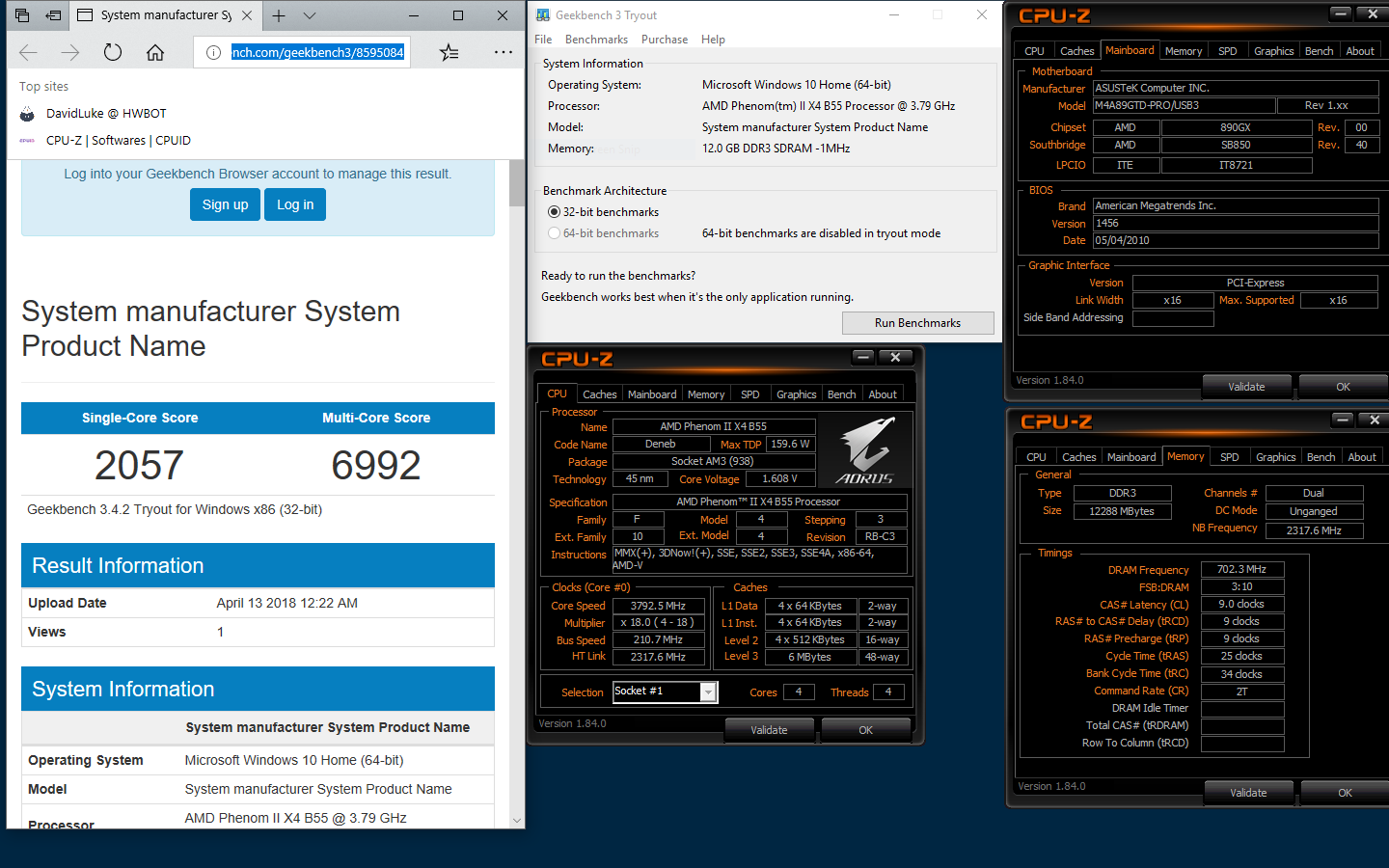The height and width of the screenshot is (868, 1389).
Task: Open Mainboard tab in CPU-Z CPU window
Action: [x=652, y=394]
